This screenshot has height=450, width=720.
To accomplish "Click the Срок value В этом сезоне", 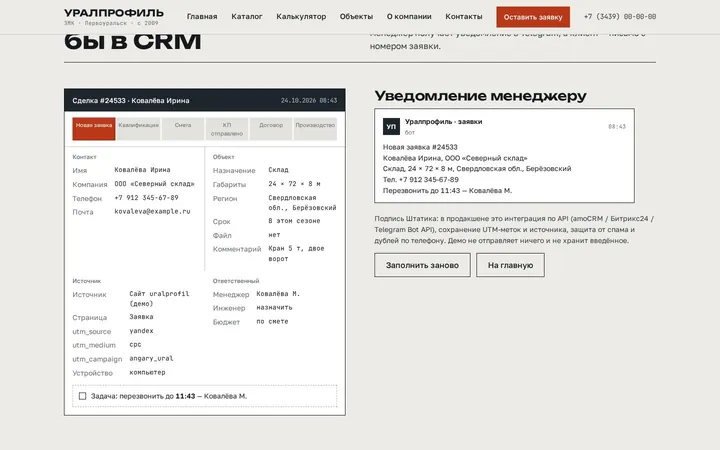I will click(294, 221).
